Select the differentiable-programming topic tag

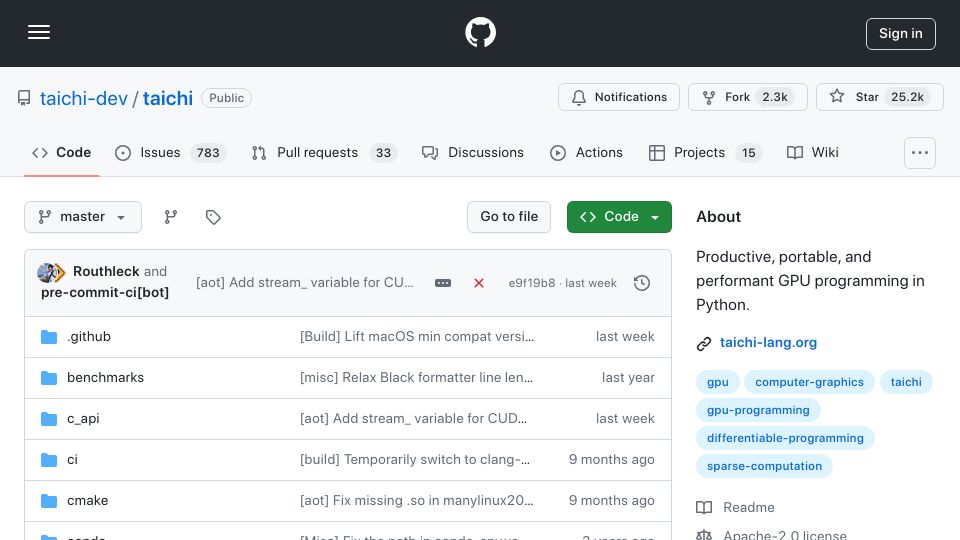(x=785, y=438)
